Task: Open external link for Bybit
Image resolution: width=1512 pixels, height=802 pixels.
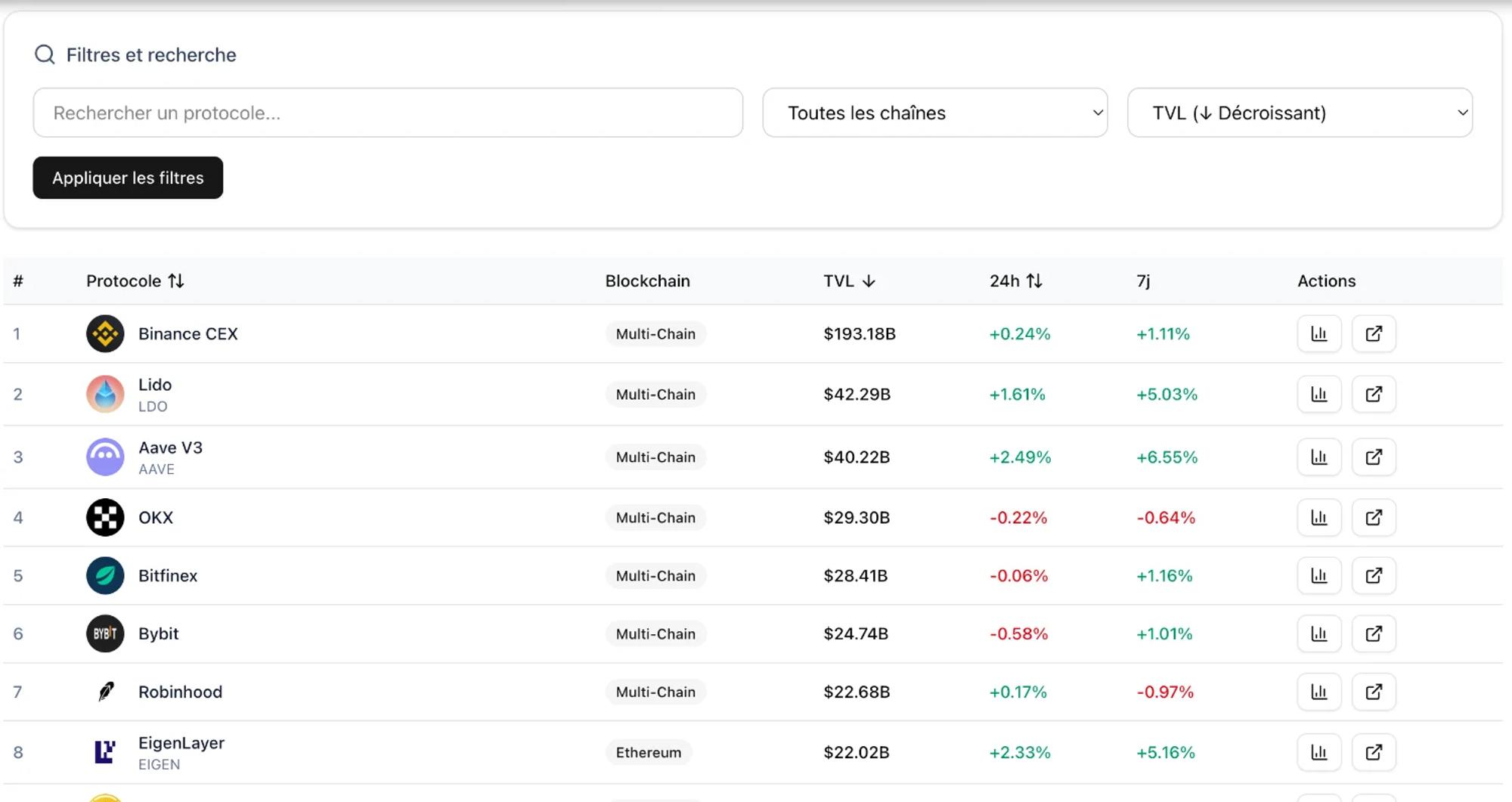Action: pyautogui.click(x=1374, y=633)
